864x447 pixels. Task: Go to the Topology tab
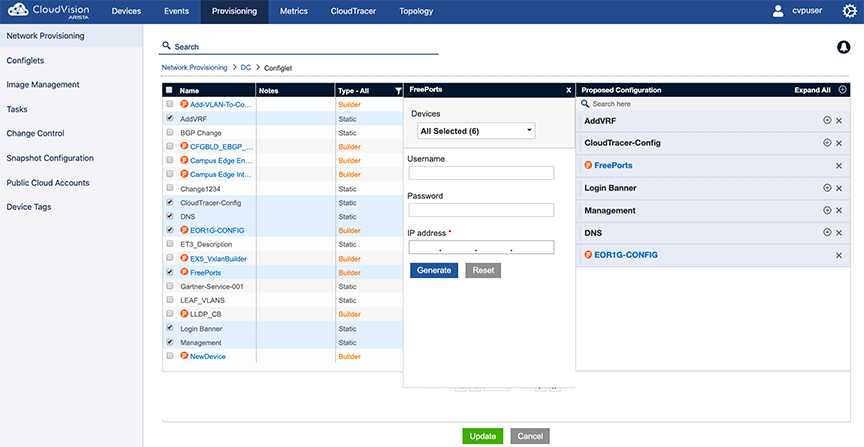pyautogui.click(x=416, y=11)
